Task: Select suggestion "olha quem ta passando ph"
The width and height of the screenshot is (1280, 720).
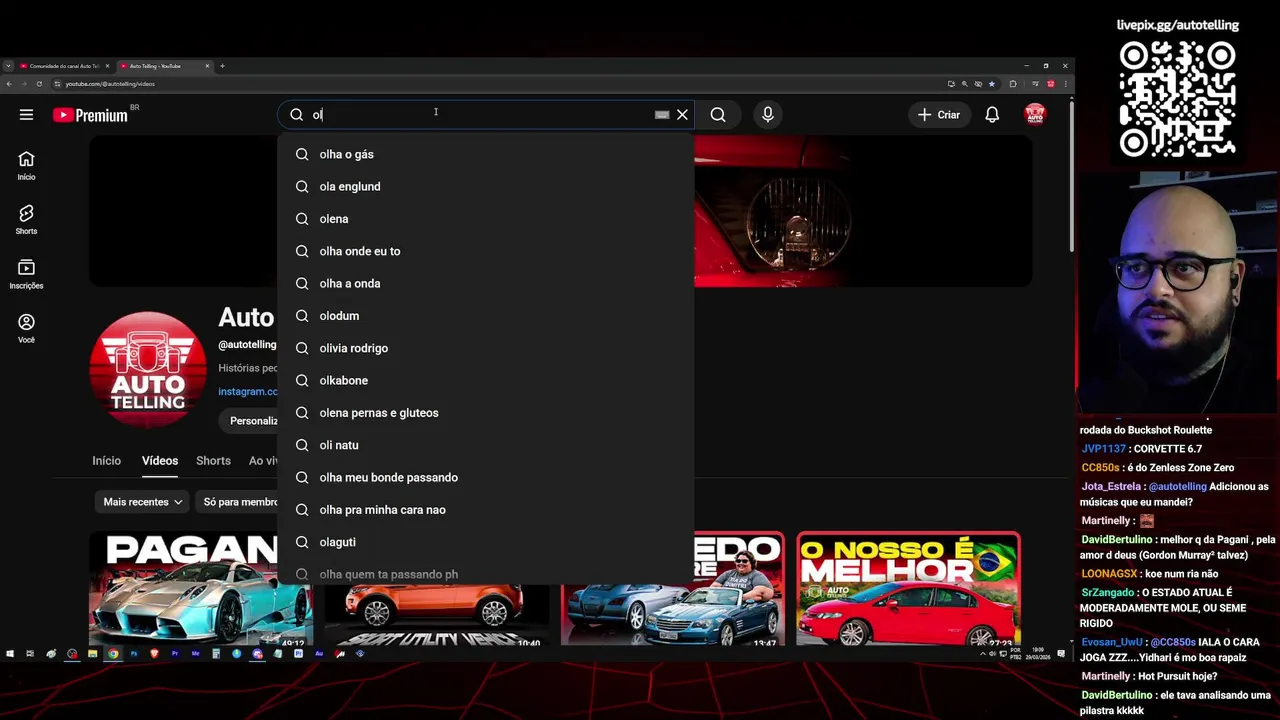Action: coord(485,574)
